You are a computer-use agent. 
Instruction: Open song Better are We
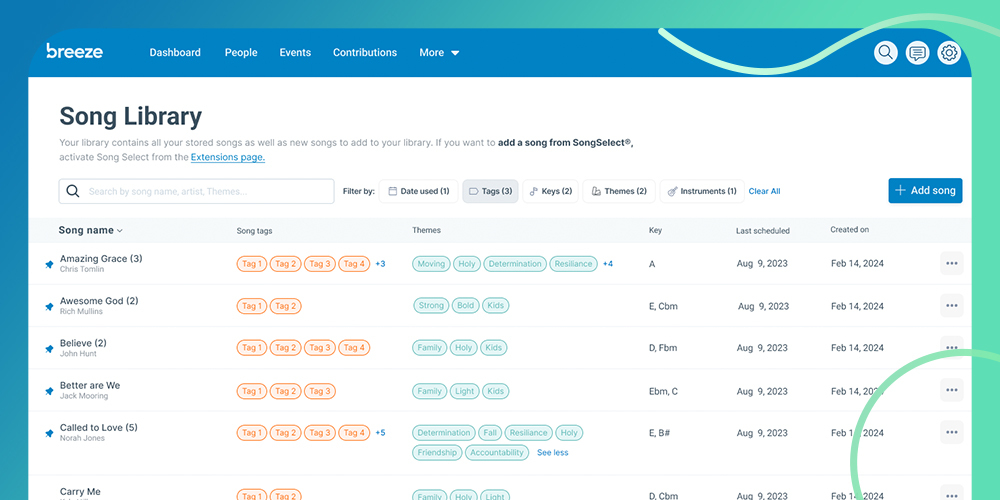[x=90, y=385]
